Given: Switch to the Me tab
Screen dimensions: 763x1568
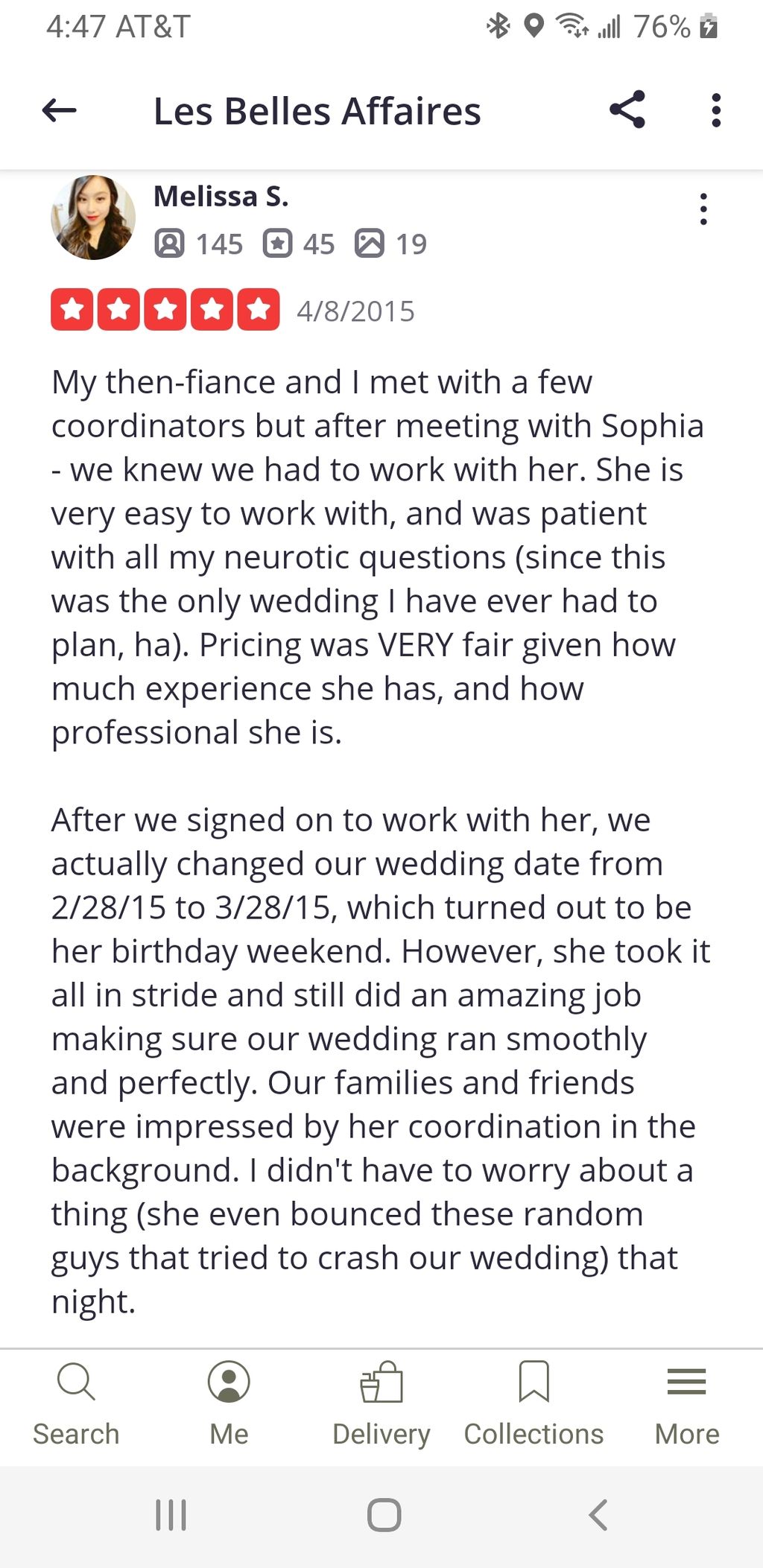Looking at the screenshot, I should click(x=229, y=1404).
